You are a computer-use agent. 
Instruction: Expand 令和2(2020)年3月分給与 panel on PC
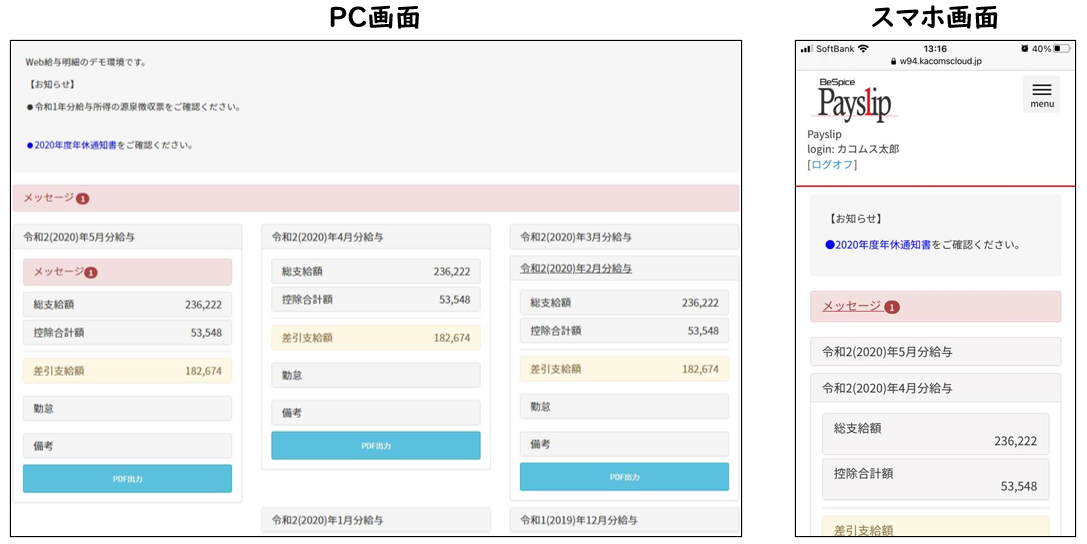click(x=624, y=237)
